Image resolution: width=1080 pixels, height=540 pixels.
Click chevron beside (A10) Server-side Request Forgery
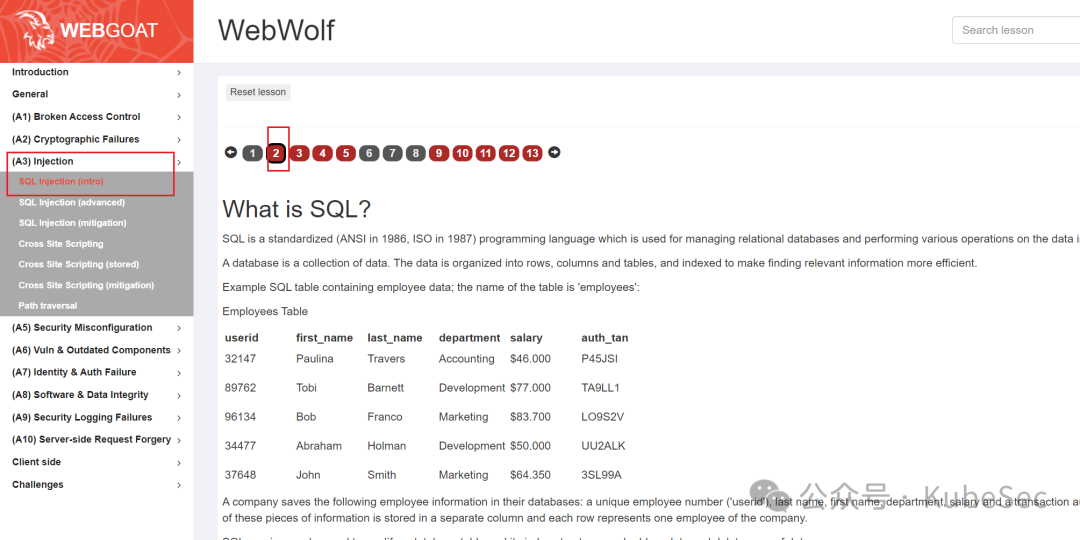coord(179,440)
